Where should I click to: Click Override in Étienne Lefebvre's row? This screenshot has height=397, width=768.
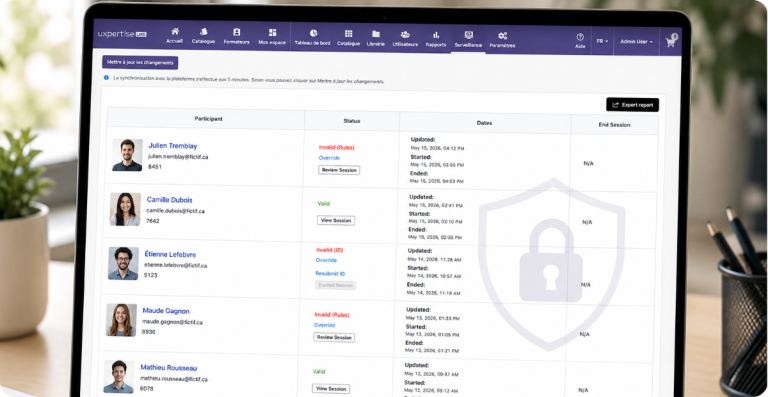tap(326, 260)
